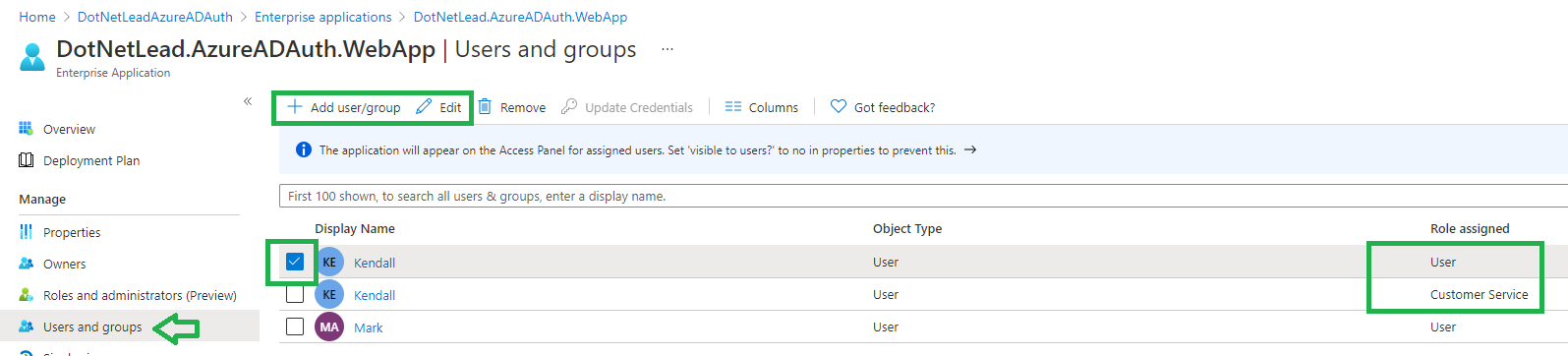Image resolution: width=1568 pixels, height=356 pixels.
Task: Open DotNetLead.AzureADAuth.WebApp breadcrumb link
Action: (520, 17)
